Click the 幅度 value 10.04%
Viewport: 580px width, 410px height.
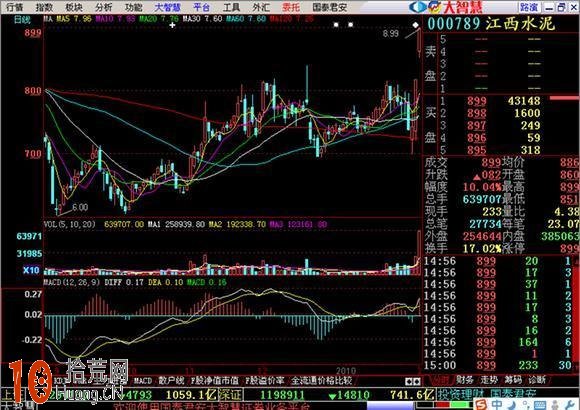(482, 187)
